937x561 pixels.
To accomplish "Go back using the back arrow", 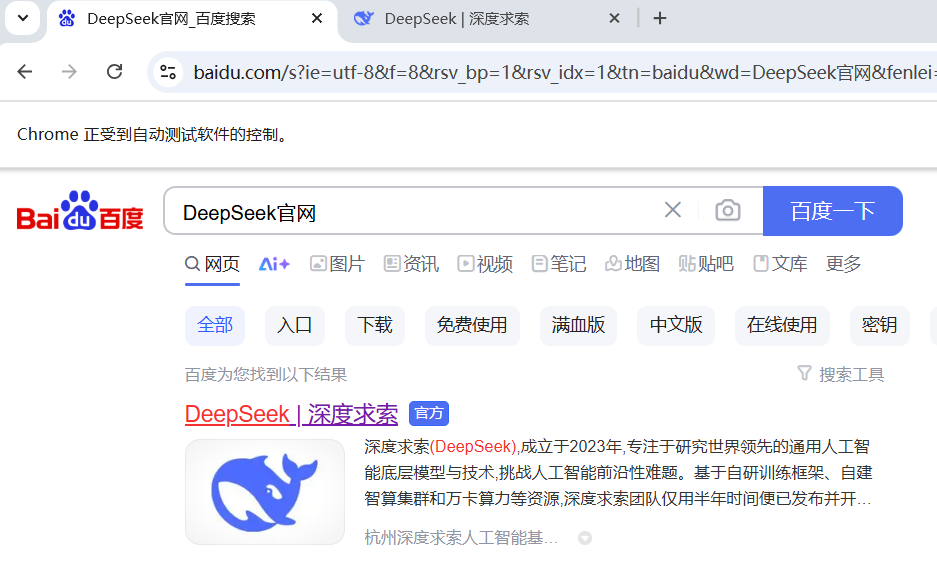I will click(25, 72).
